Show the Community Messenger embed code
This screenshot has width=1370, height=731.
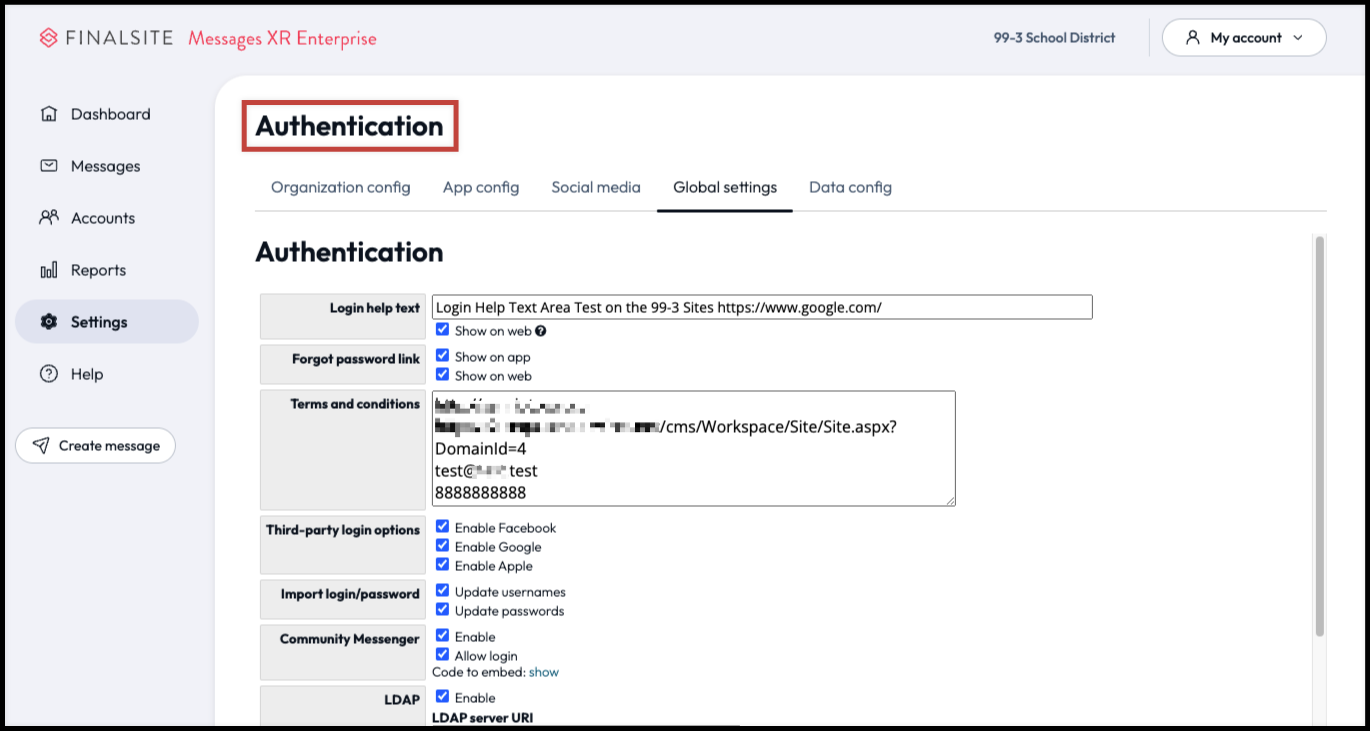pyautogui.click(x=544, y=671)
